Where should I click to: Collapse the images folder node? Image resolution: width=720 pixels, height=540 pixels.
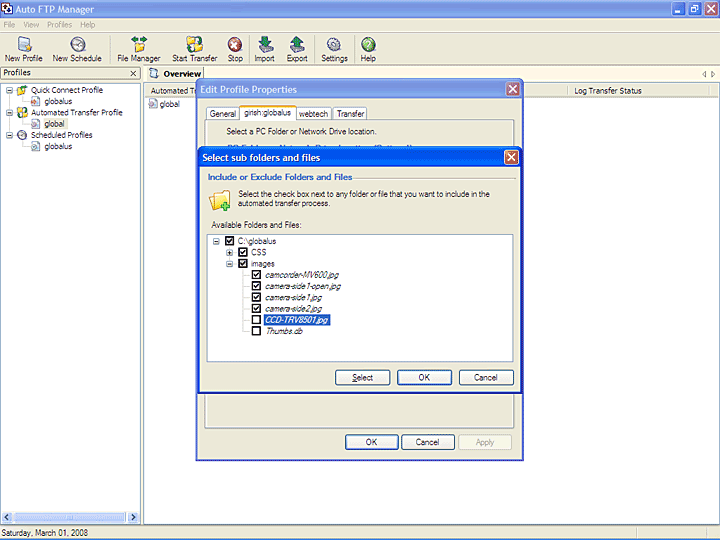pyautogui.click(x=230, y=264)
